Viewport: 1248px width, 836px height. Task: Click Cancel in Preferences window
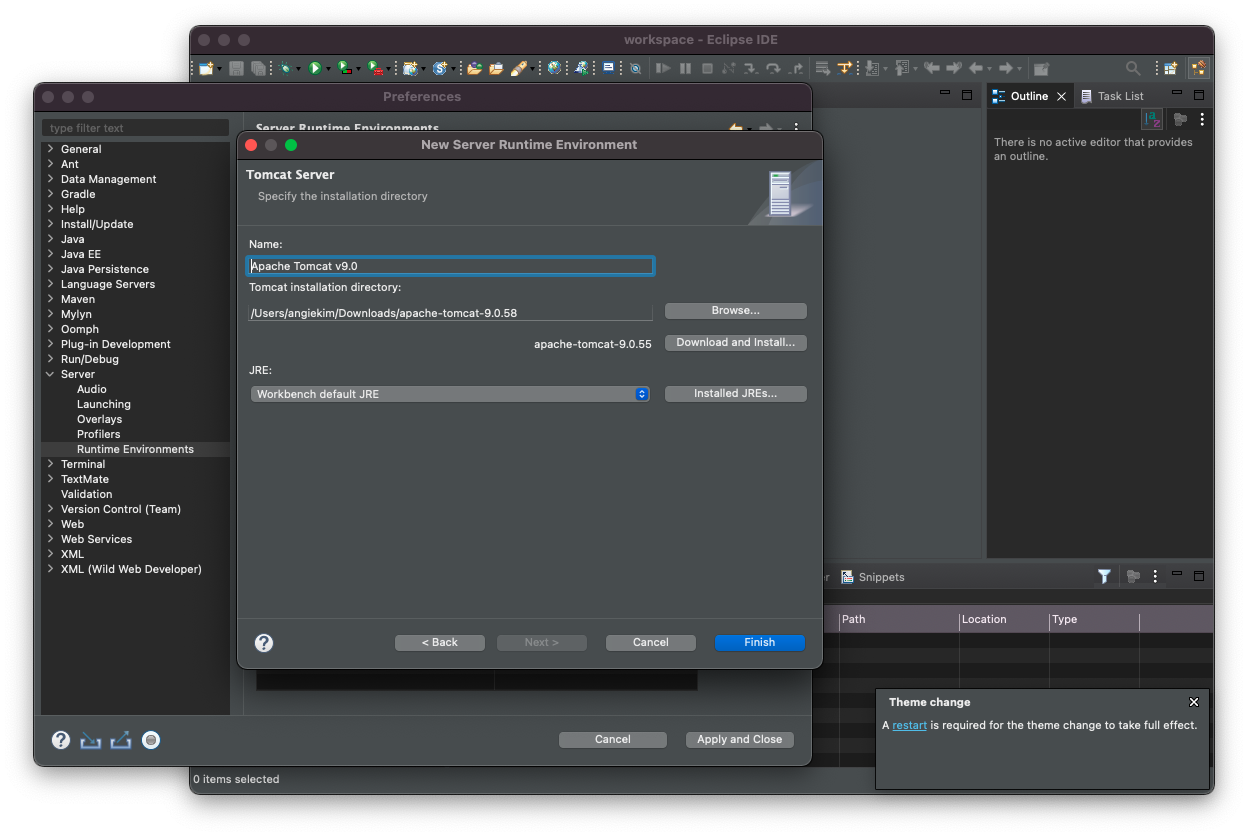613,739
